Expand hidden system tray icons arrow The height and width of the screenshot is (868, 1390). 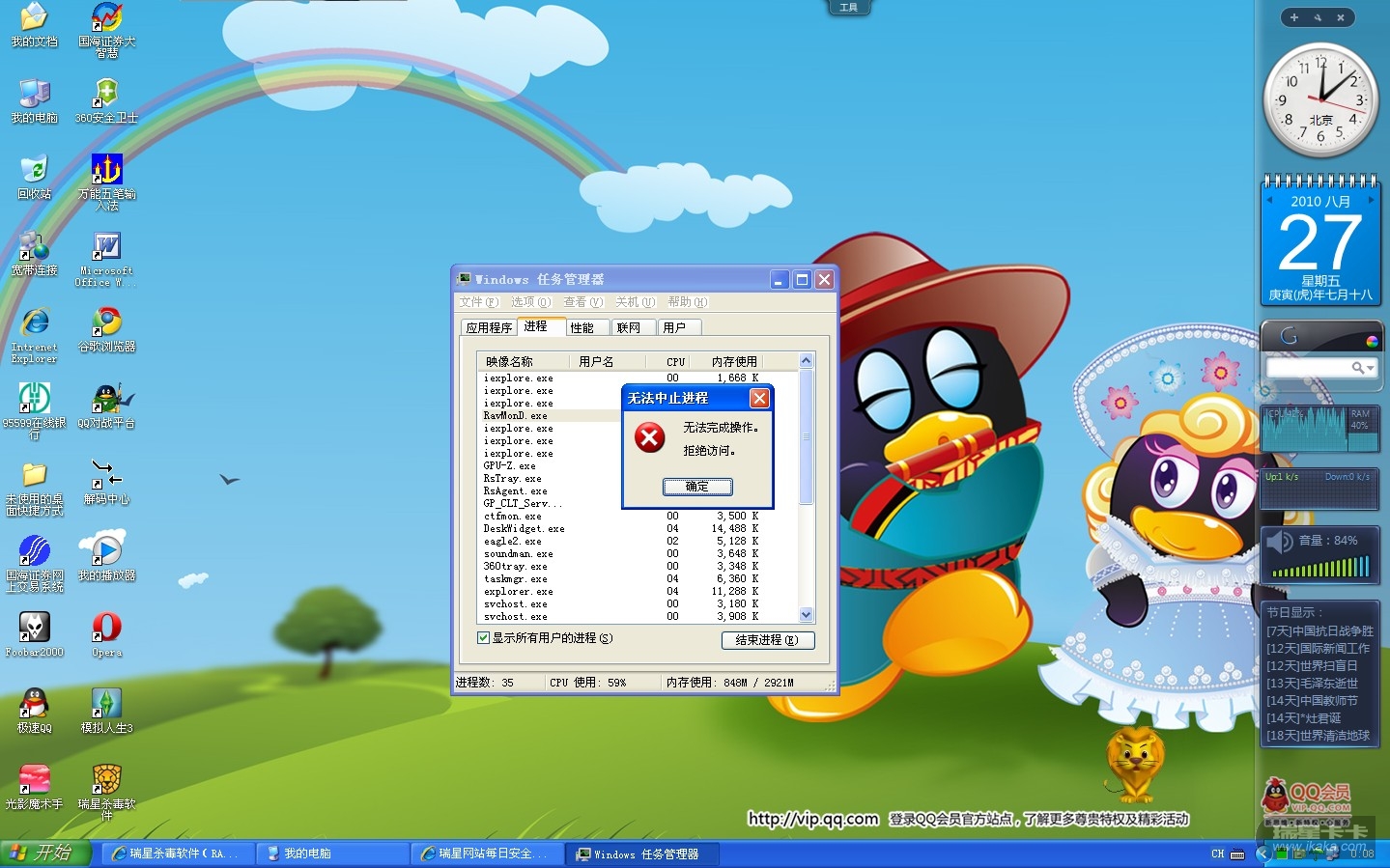[1262, 854]
